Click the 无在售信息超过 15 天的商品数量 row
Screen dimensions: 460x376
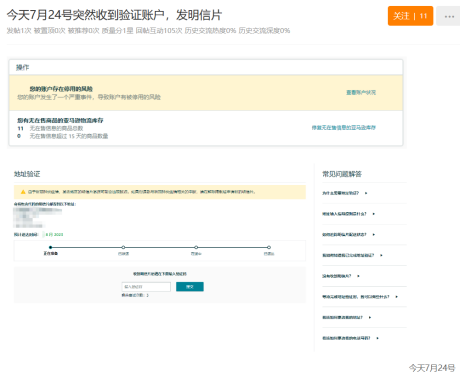pos(63,136)
